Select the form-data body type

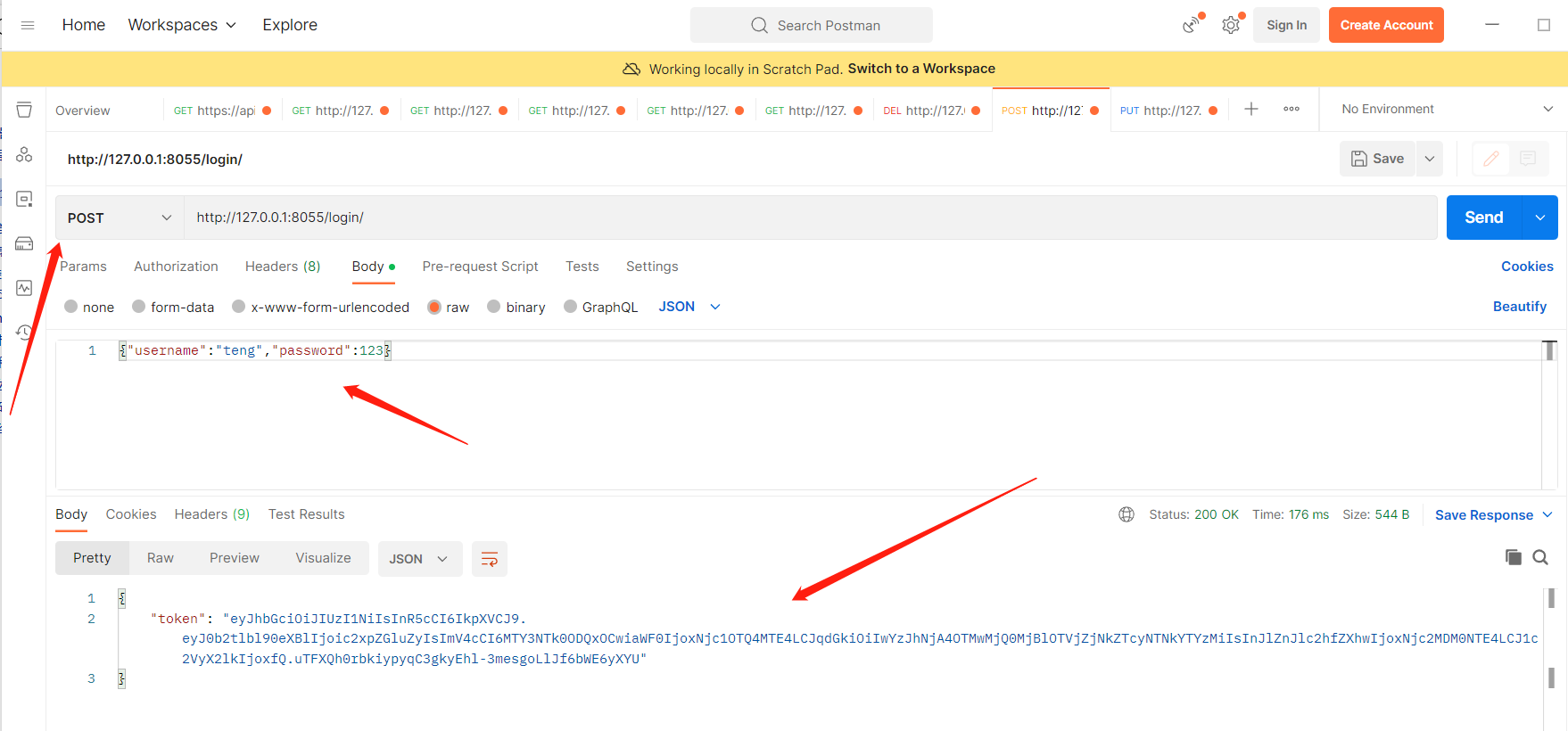point(139,307)
